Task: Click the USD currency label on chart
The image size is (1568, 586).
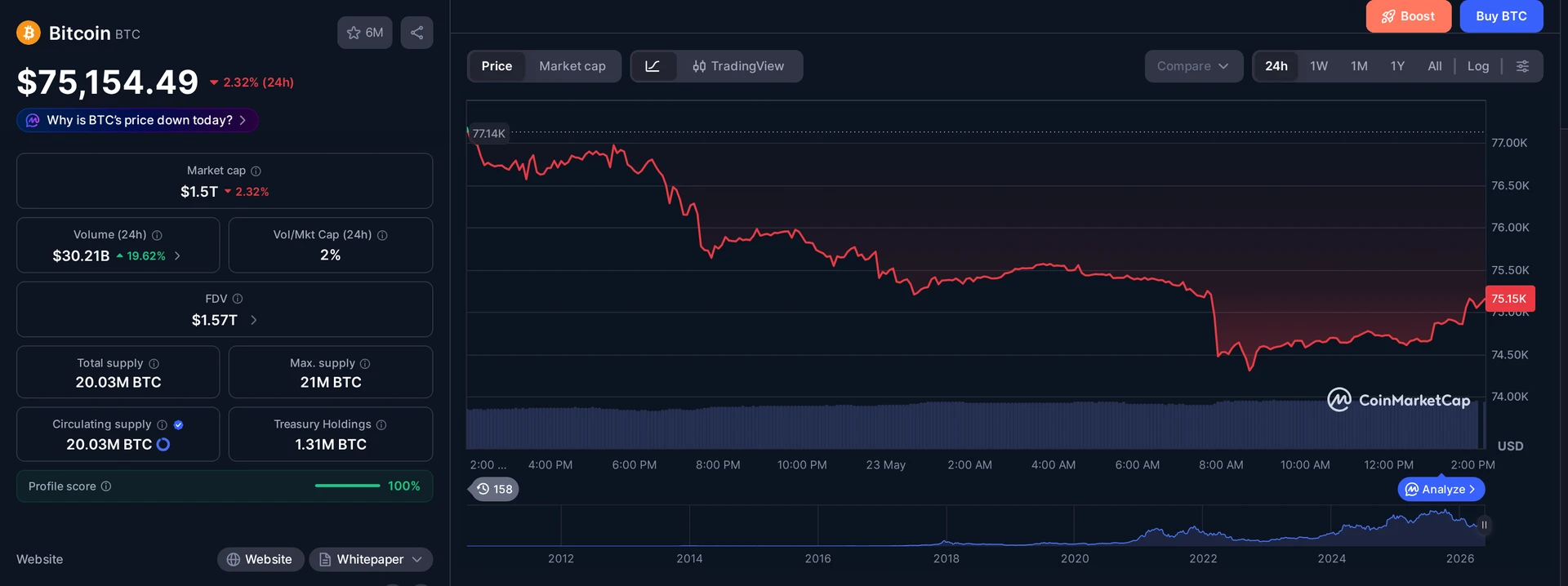Action: pos(1510,446)
